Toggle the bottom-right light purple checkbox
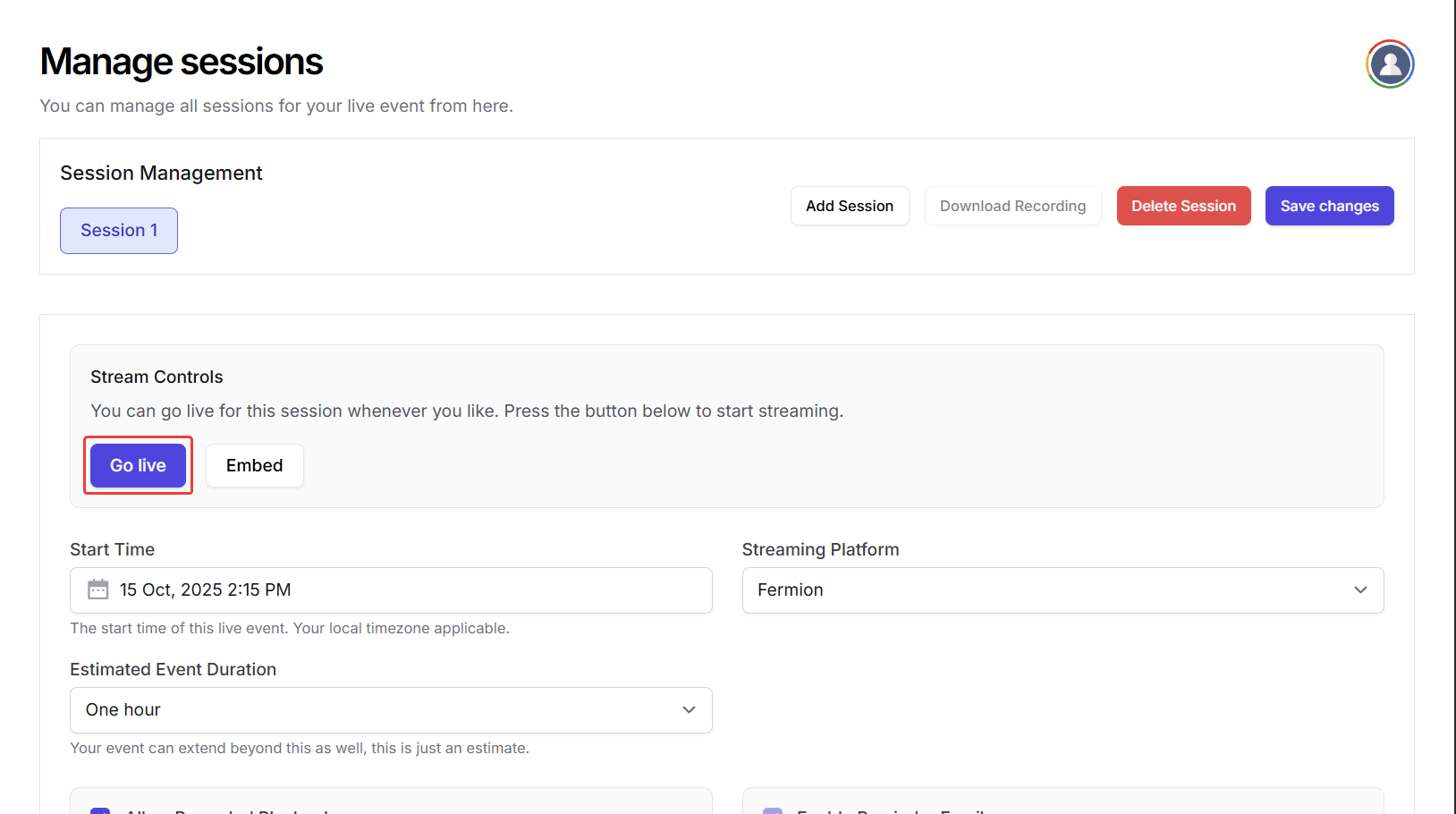The image size is (1456, 814). tap(773, 810)
